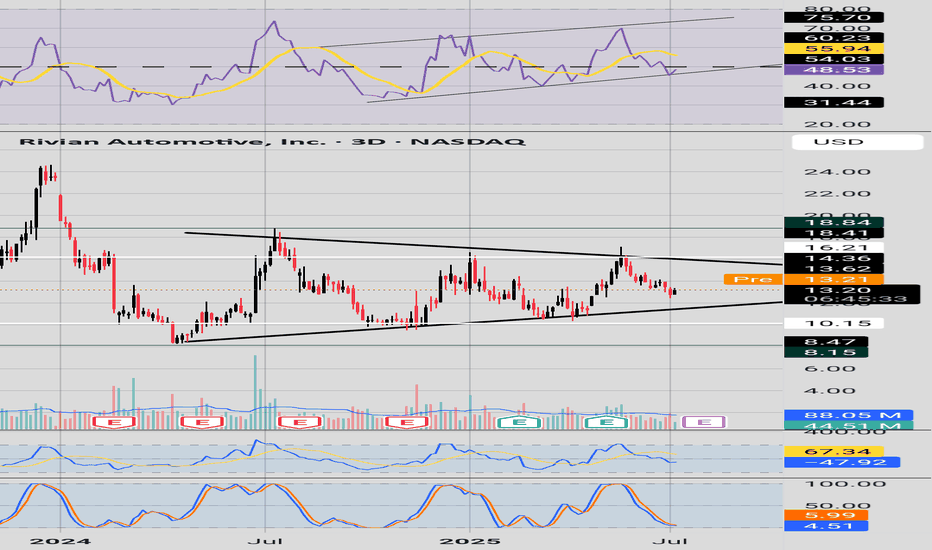The height and width of the screenshot is (550, 932).
Task: Click the purple upcoming earnings E marker
Action: (x=704, y=422)
